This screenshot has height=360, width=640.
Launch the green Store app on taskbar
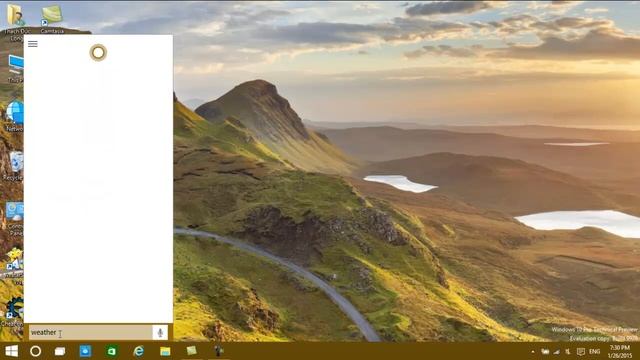111,351
